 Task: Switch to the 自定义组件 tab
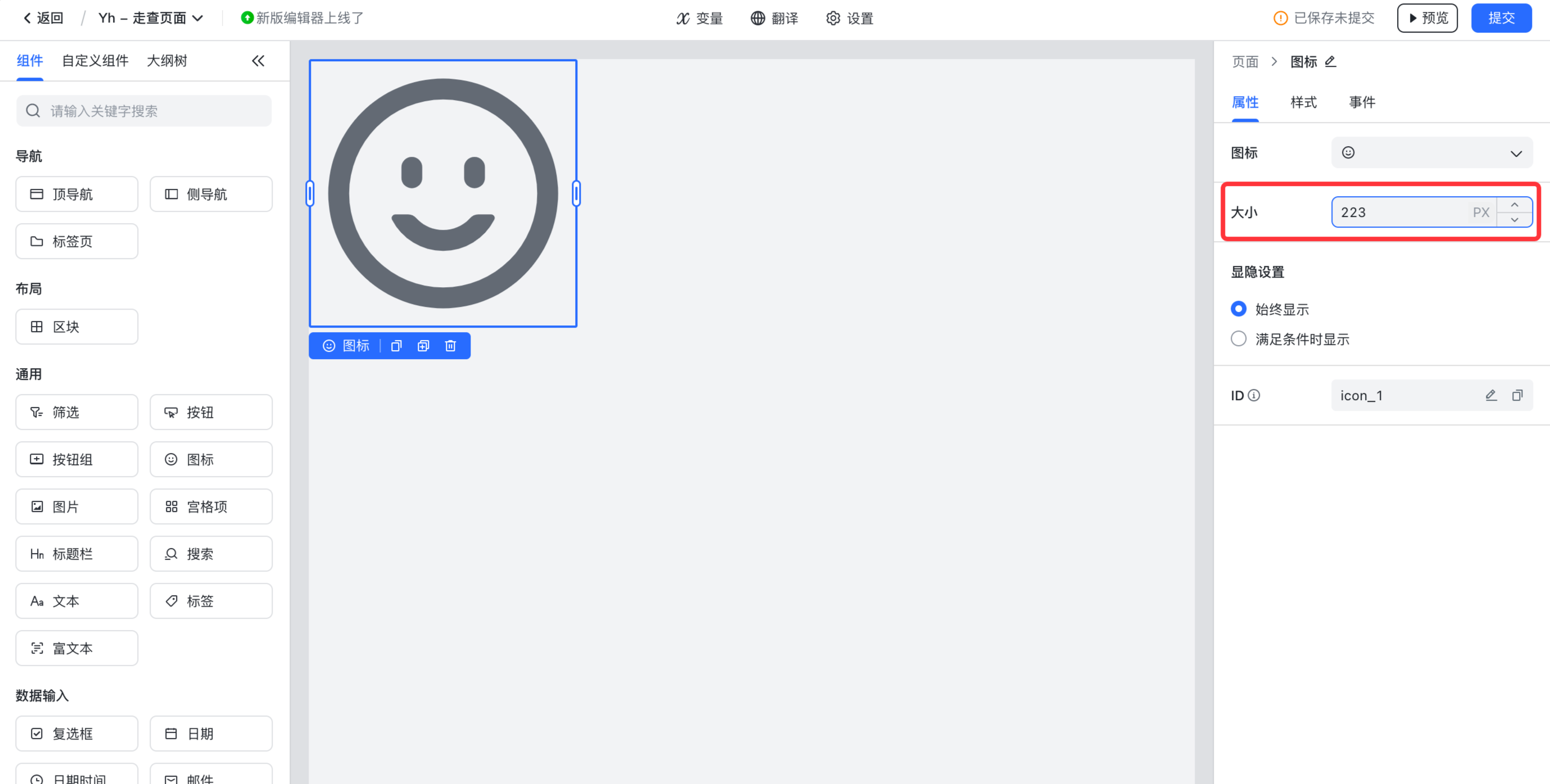[95, 61]
